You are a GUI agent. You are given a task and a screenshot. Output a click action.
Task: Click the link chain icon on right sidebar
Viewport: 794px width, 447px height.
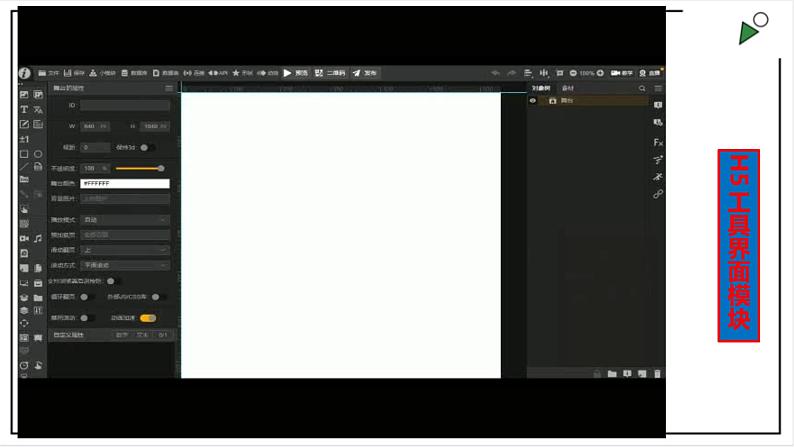pyautogui.click(x=657, y=194)
